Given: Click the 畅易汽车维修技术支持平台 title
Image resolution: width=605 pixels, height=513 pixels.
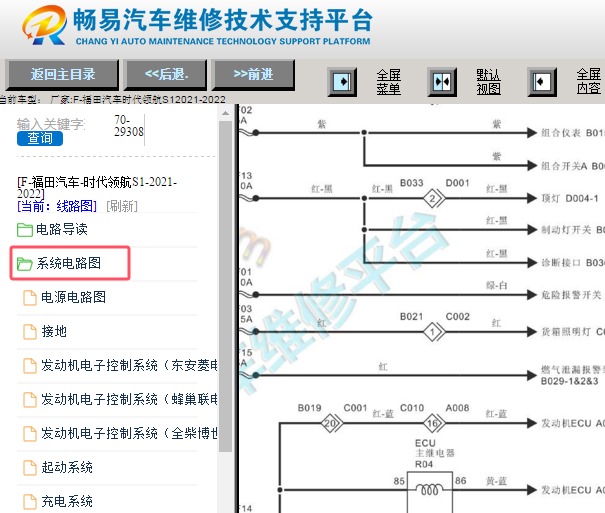Looking at the screenshot, I should tap(223, 20).
